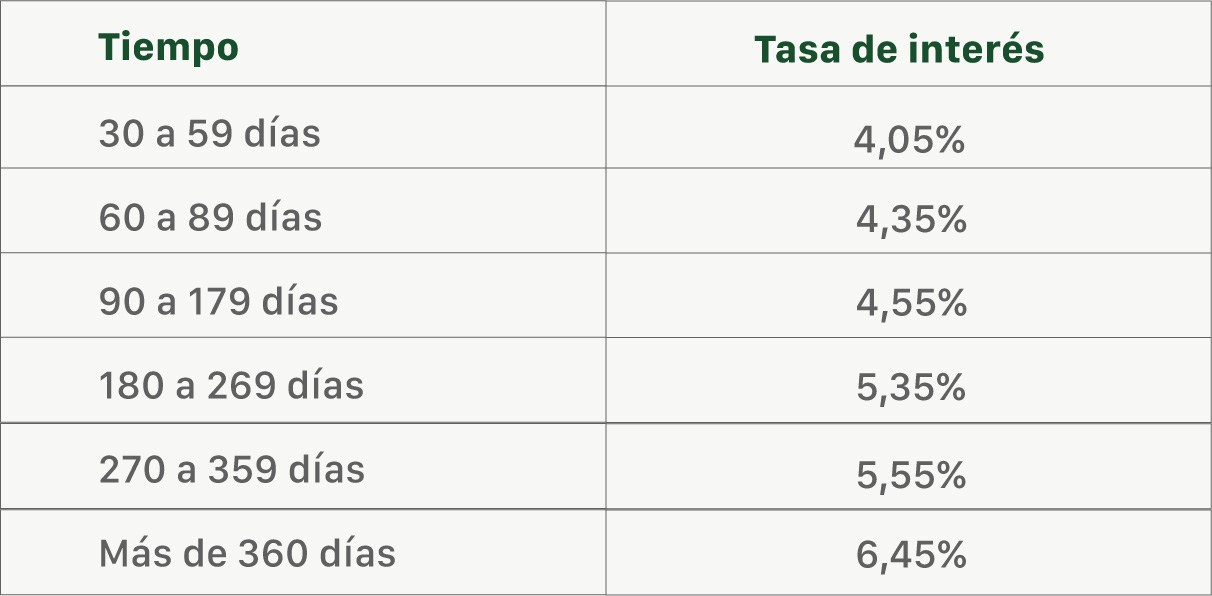1212x596 pixels.
Task: Select the Más de 360 días cell
Action: point(247,552)
